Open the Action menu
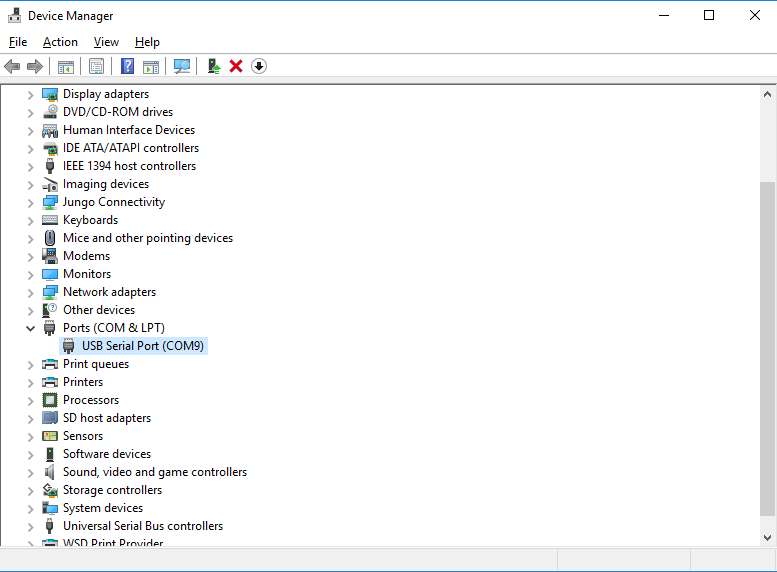This screenshot has height=572, width=777. click(x=60, y=42)
